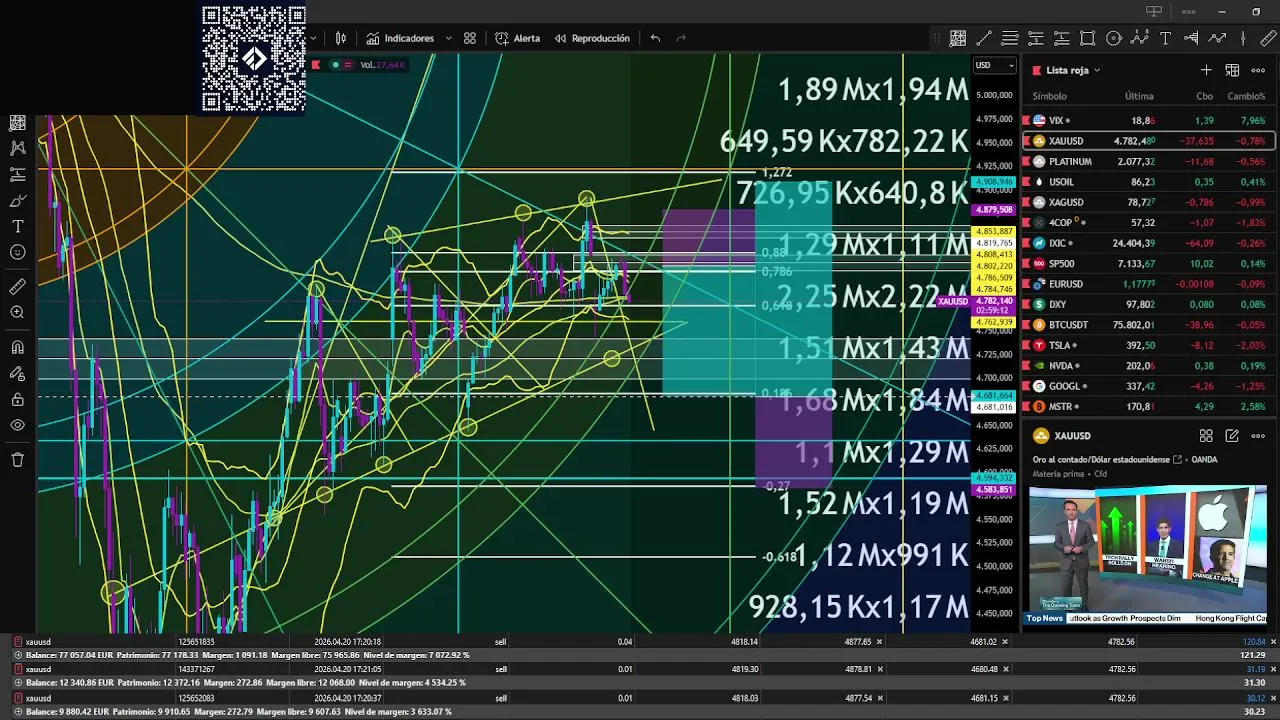The image size is (1280, 720).
Task: Select the circle tool in favorites toolbar
Action: click(1114, 38)
